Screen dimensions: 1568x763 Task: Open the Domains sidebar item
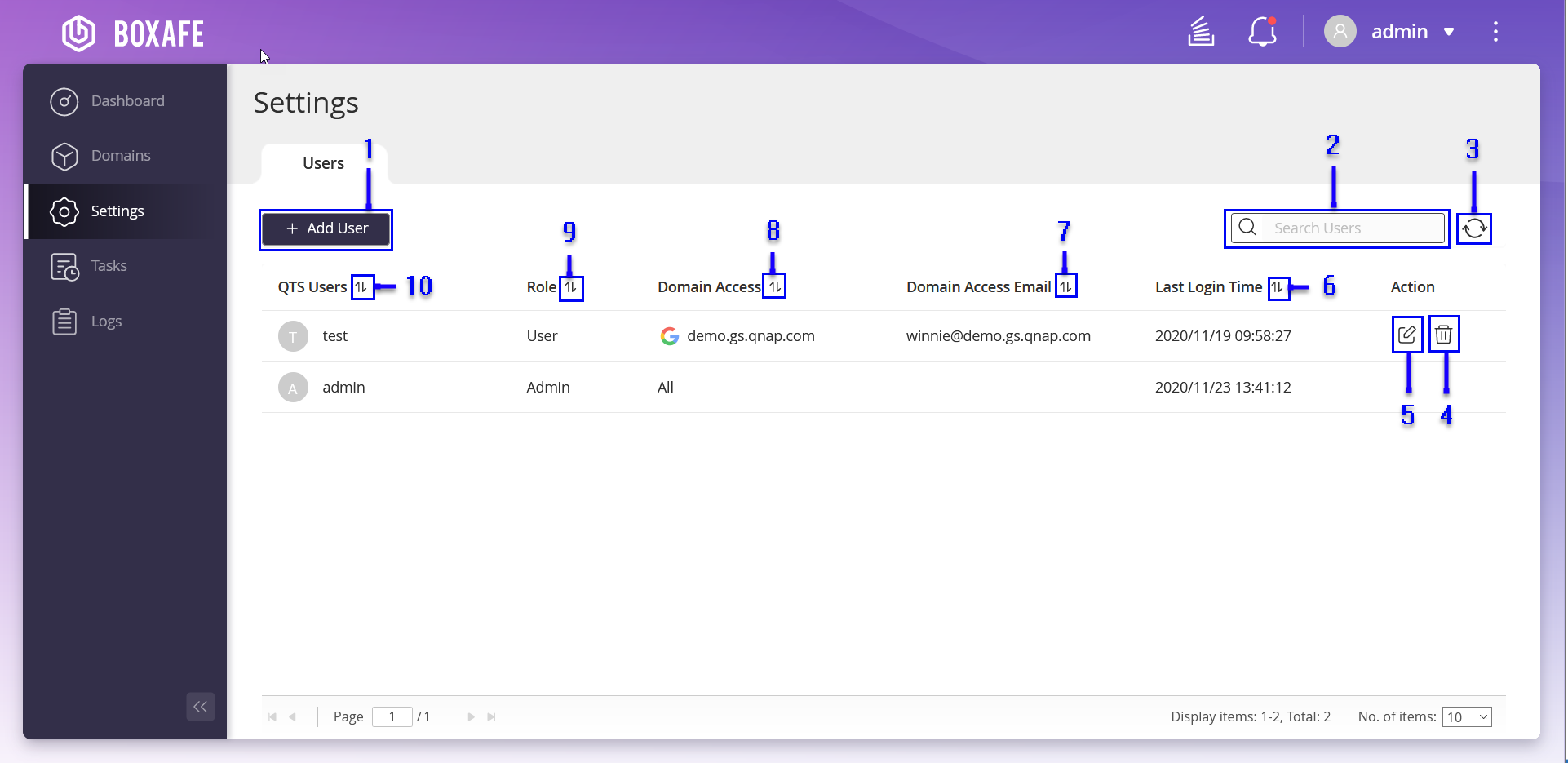tap(121, 156)
